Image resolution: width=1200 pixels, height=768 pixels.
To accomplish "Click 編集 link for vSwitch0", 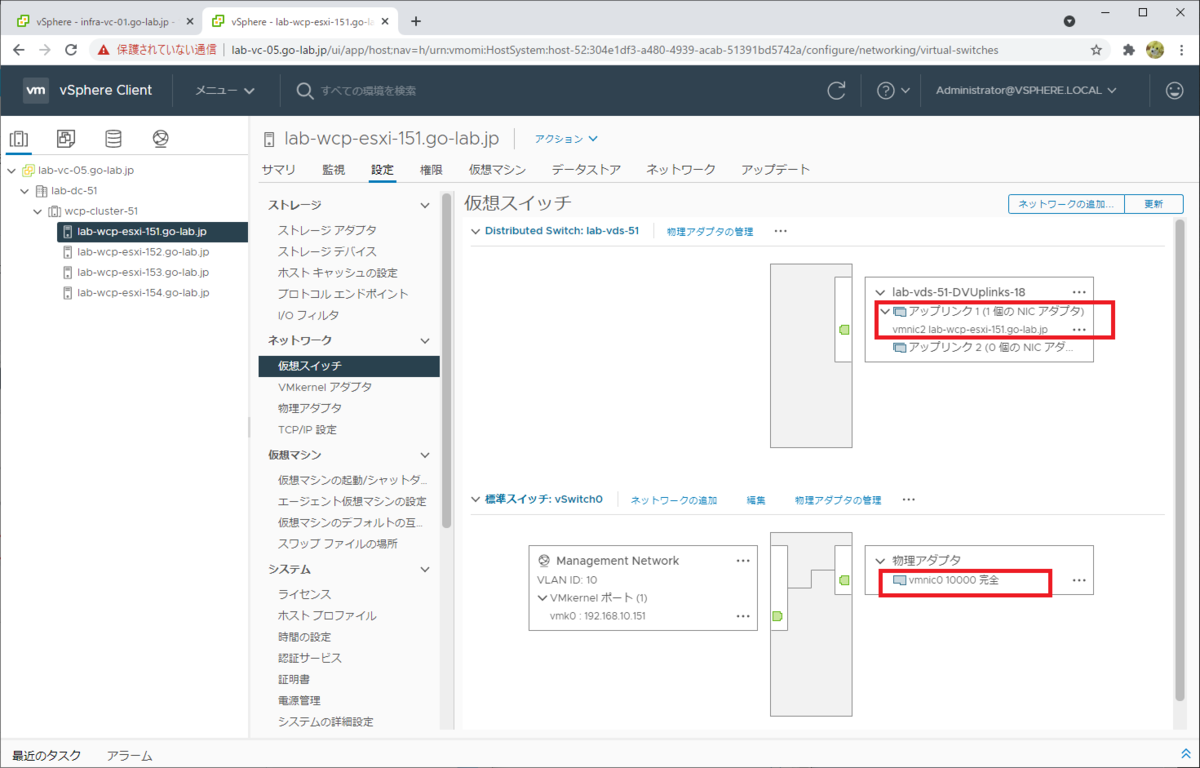I will [x=756, y=499].
